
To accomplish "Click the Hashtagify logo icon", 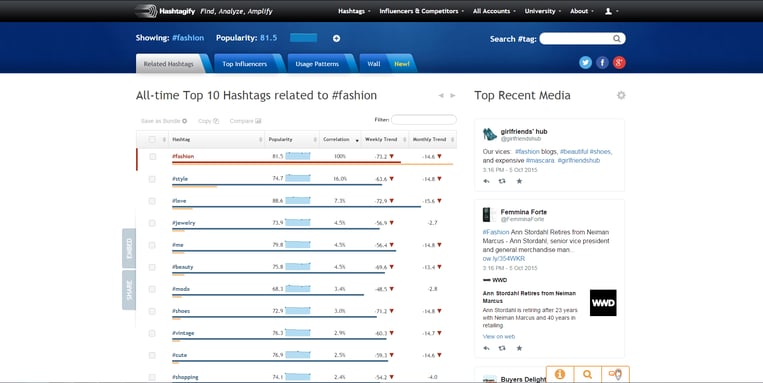I will [146, 11].
